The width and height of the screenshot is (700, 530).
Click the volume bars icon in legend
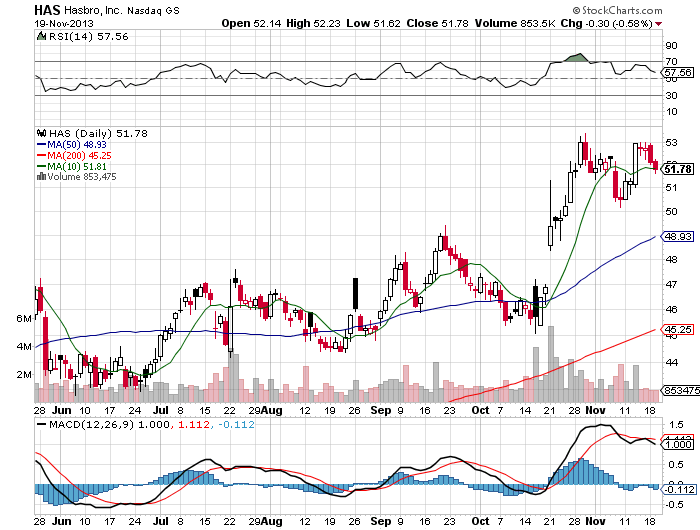pos(41,176)
